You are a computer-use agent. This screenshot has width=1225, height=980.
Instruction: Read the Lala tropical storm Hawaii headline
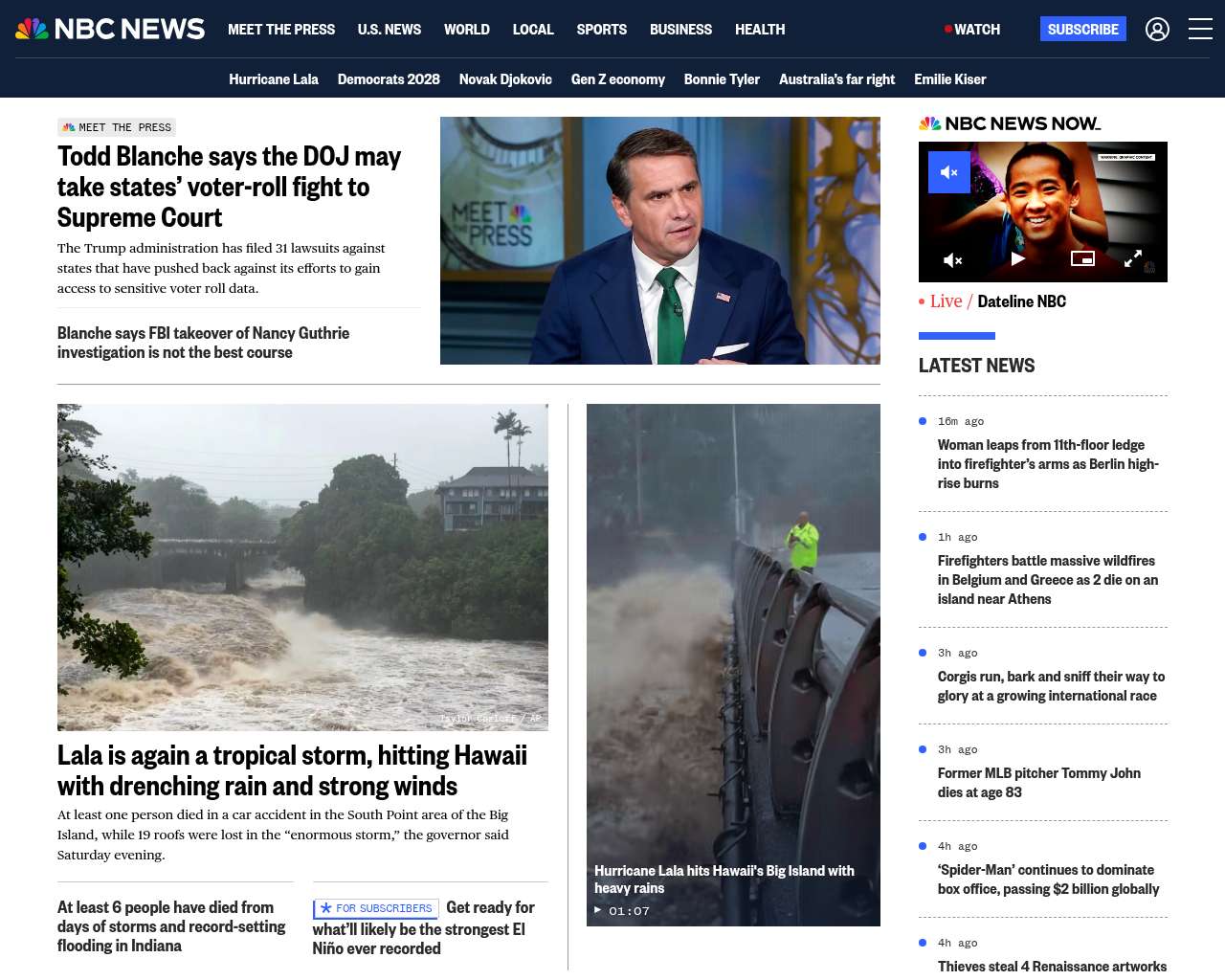coord(292,770)
